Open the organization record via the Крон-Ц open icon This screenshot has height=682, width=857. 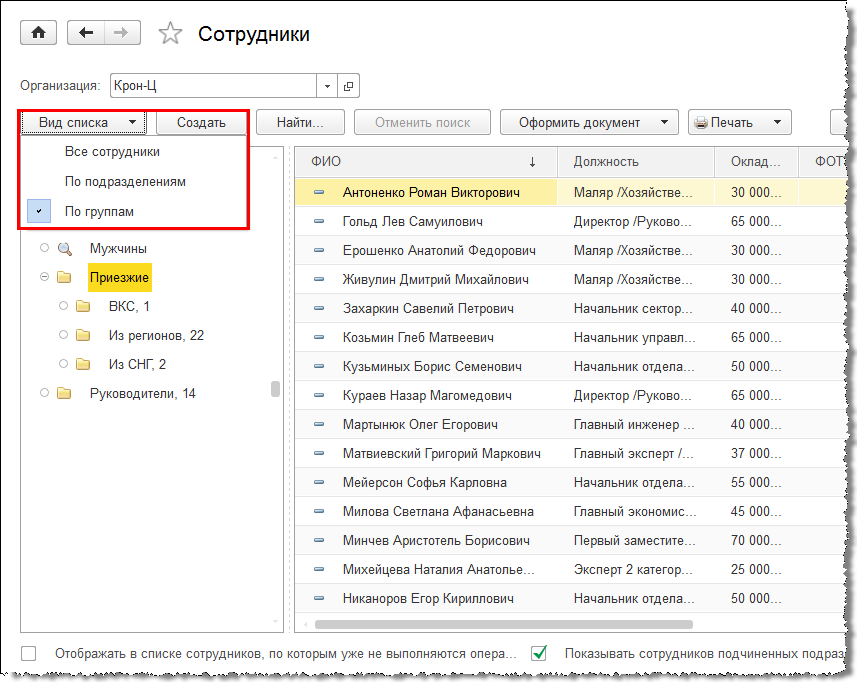348,86
